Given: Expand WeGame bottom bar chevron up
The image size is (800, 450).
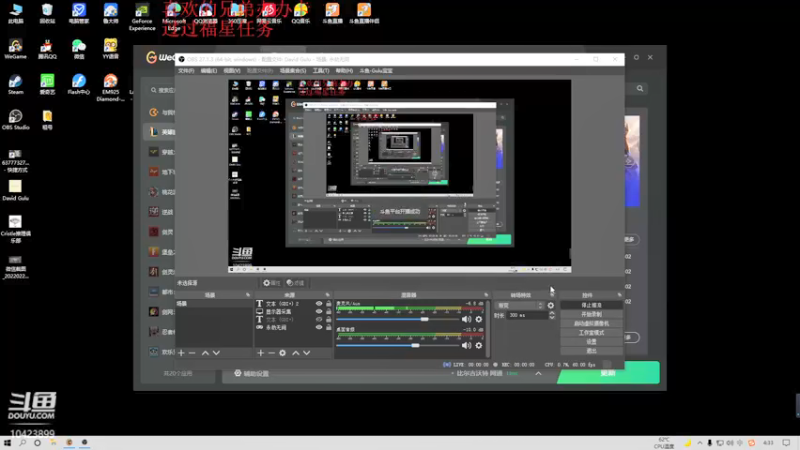Looking at the screenshot, I should (x=538, y=373).
